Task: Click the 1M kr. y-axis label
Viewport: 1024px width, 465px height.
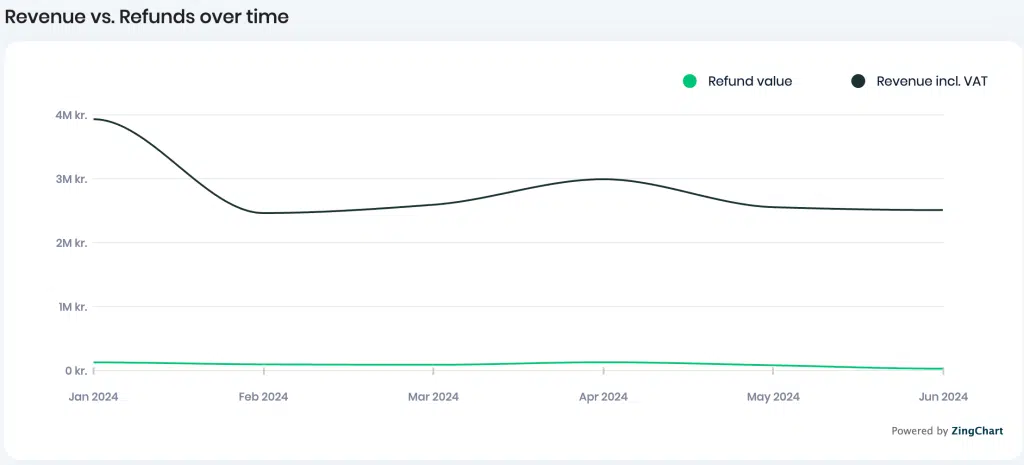Action: tap(71, 306)
